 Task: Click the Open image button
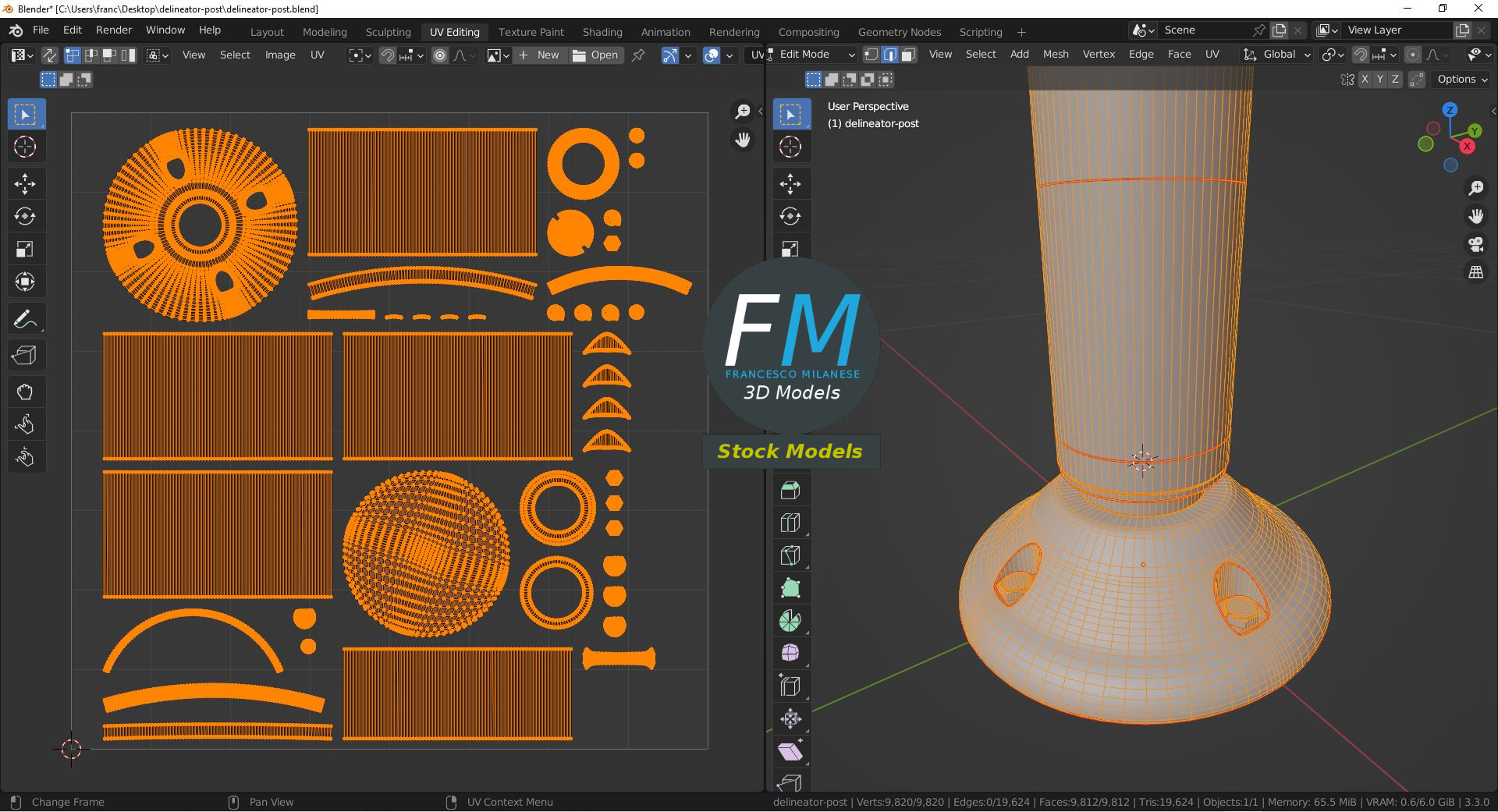click(596, 55)
